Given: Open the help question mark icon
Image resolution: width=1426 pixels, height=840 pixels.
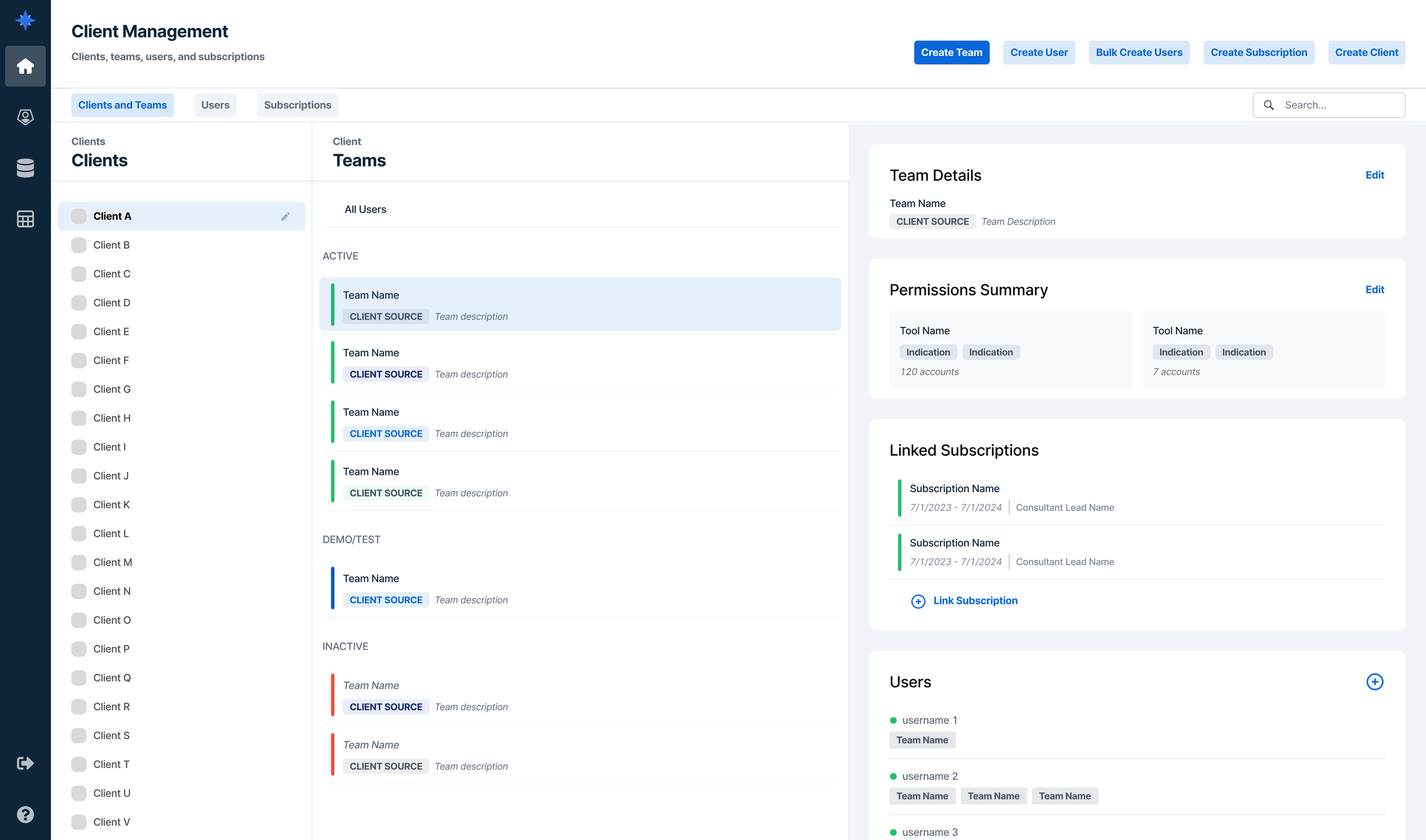Looking at the screenshot, I should point(25,814).
